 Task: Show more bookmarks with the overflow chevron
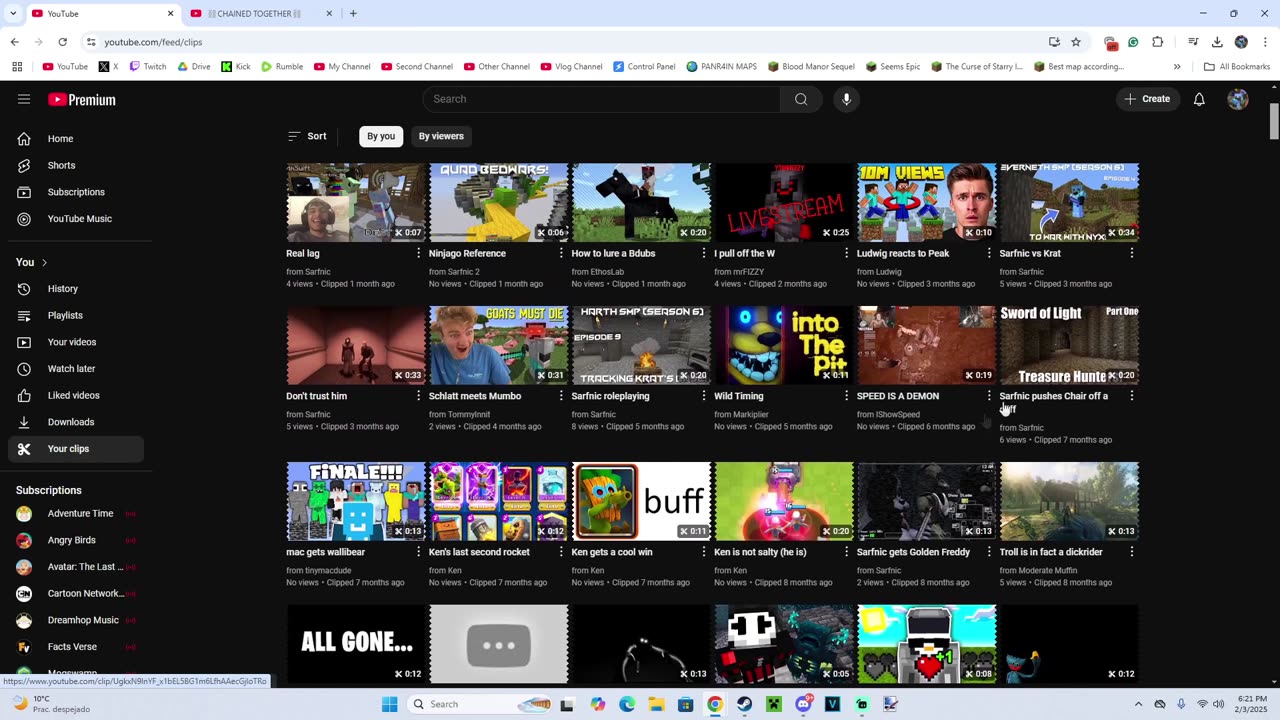1177,67
